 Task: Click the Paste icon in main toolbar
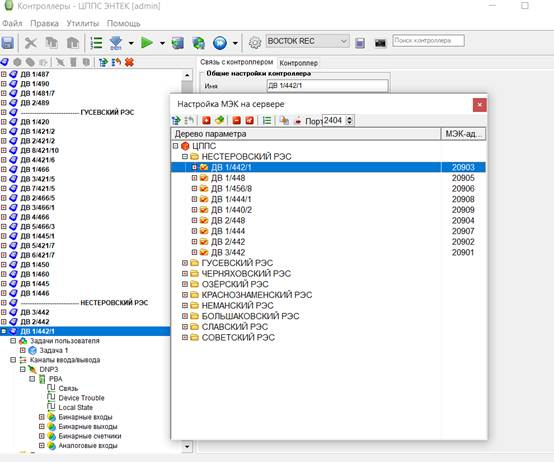(x=73, y=43)
